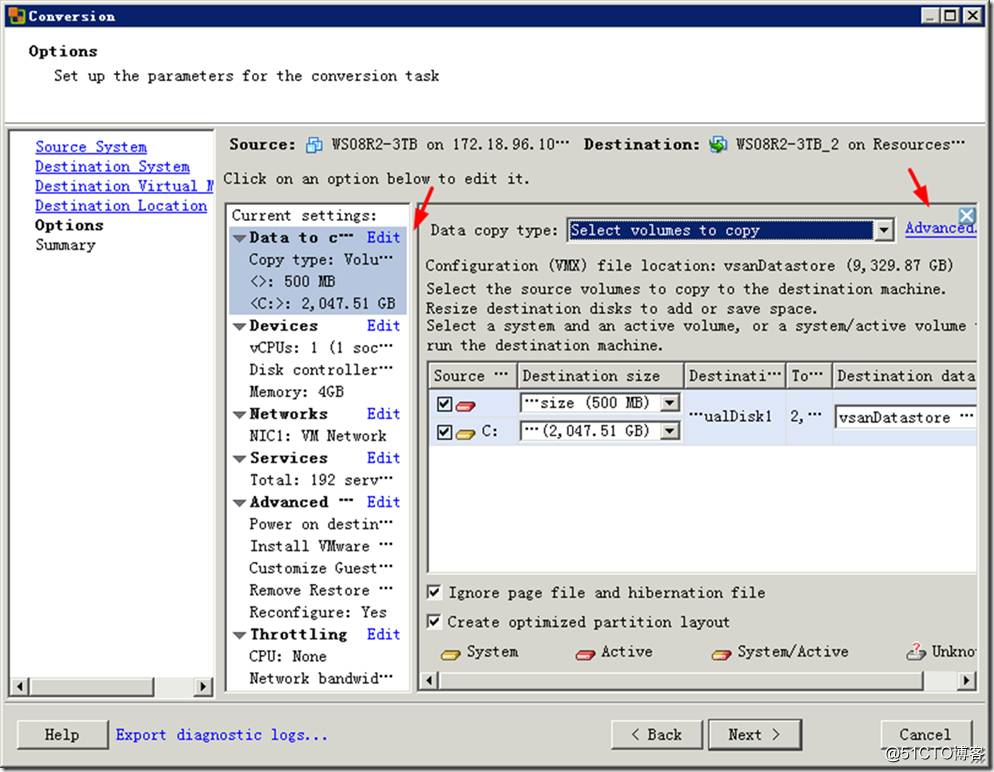Go to Source System step
994x772 pixels.
(91, 147)
